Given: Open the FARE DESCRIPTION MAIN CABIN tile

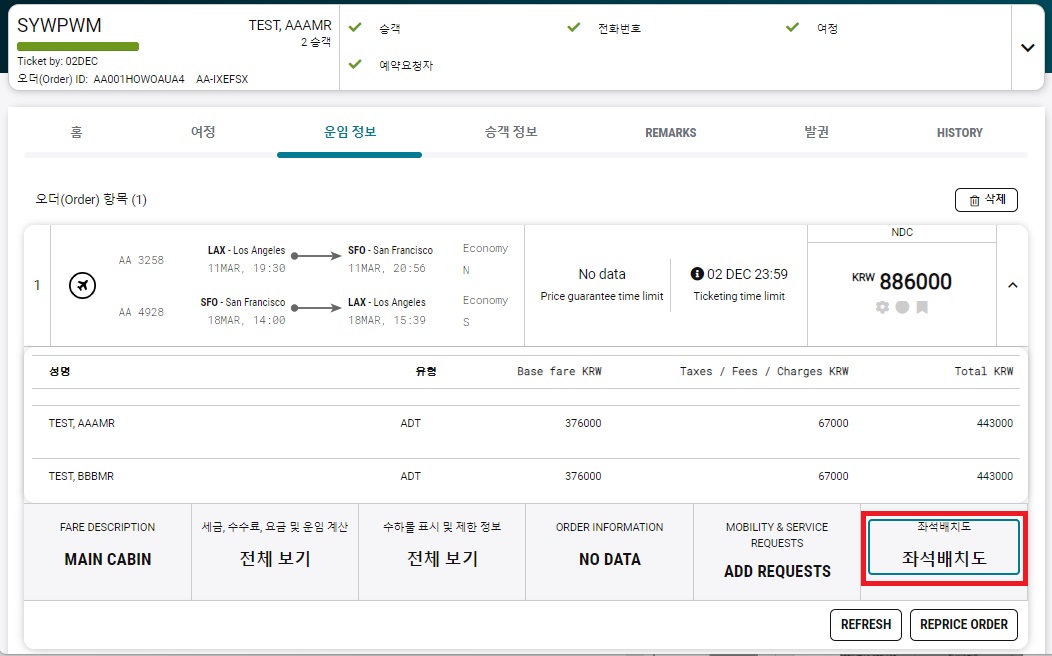Looking at the screenshot, I should tap(107, 552).
